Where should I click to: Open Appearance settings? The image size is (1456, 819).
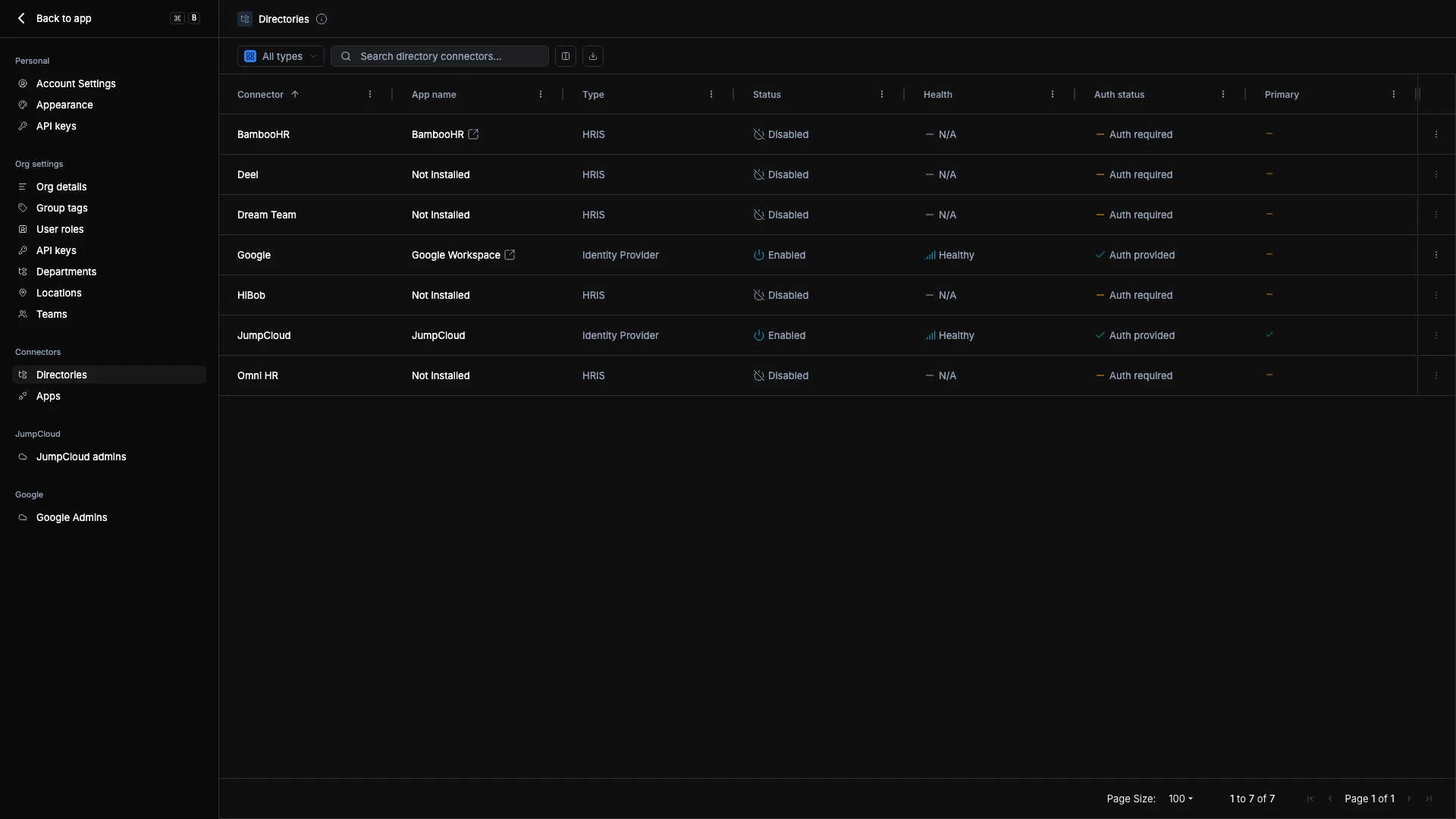(109, 105)
